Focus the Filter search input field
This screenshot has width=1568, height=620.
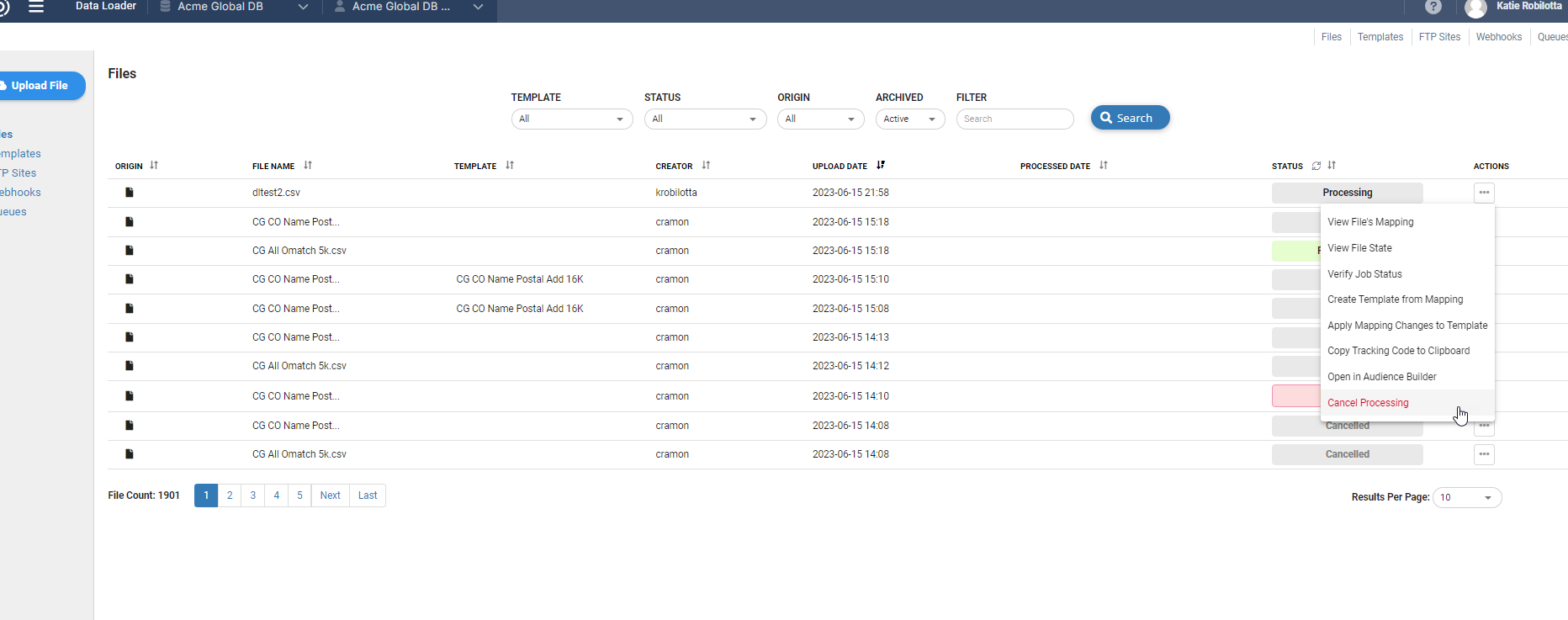1014,119
